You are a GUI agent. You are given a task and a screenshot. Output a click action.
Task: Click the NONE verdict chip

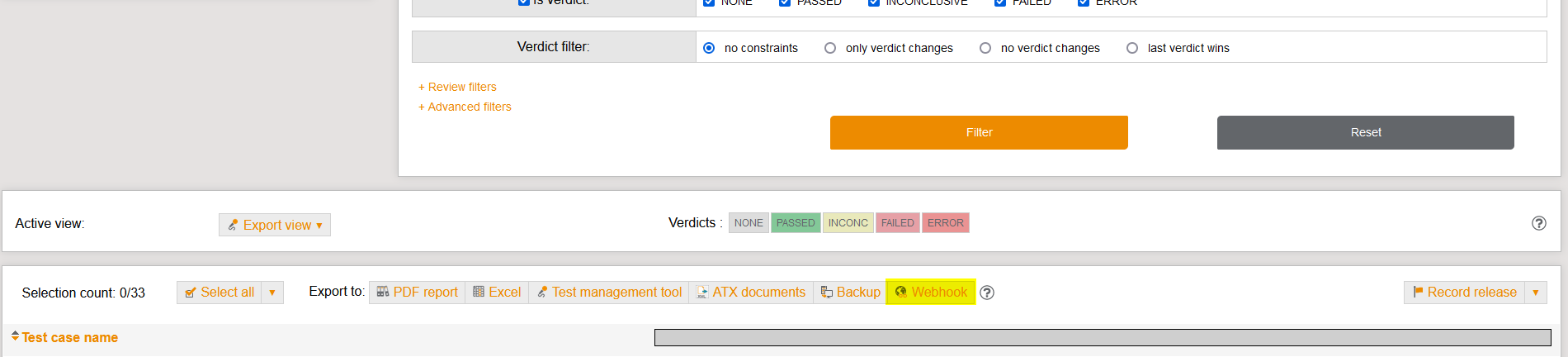[749, 223]
